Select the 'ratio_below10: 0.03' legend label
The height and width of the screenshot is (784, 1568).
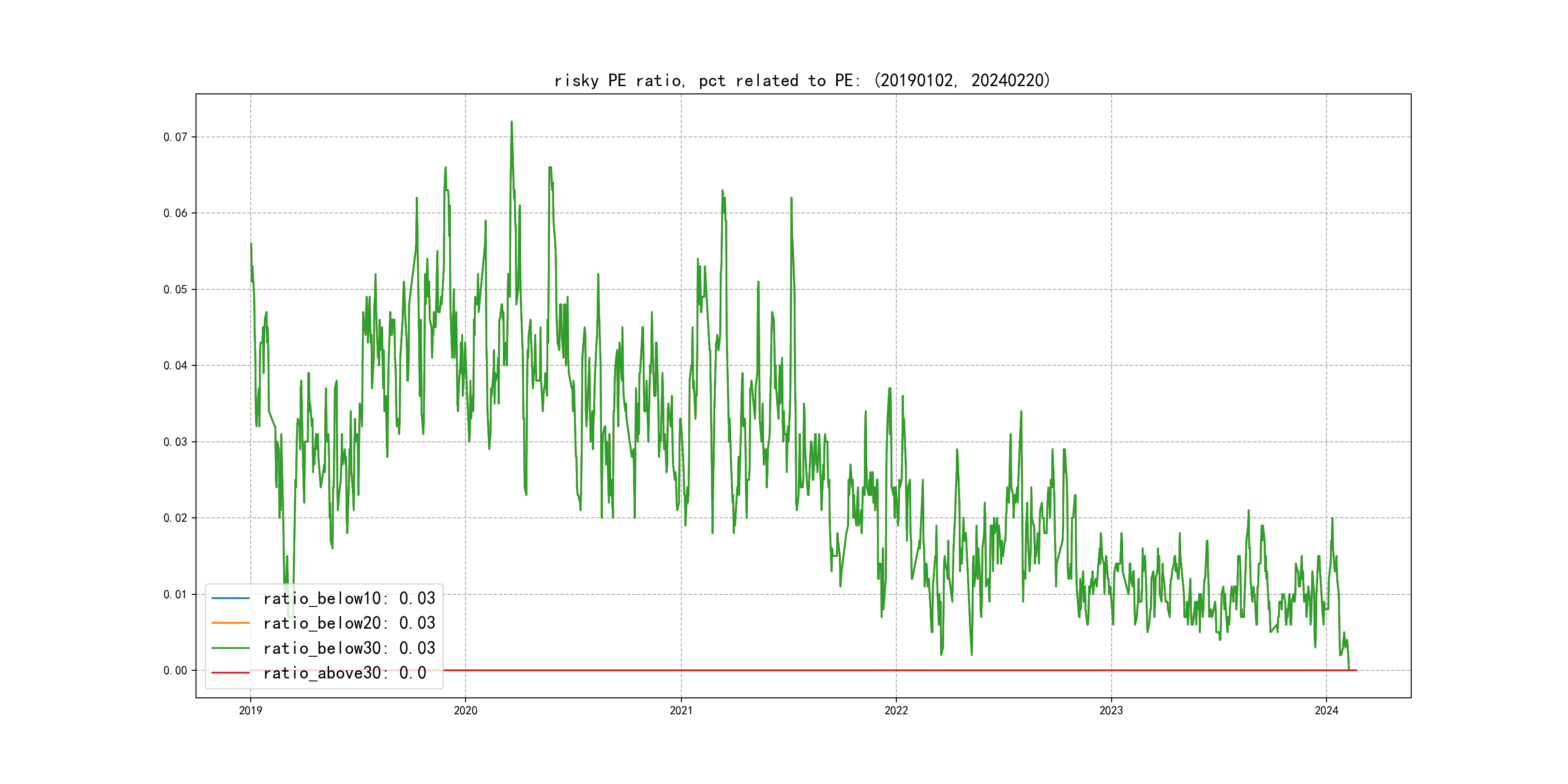[349, 598]
